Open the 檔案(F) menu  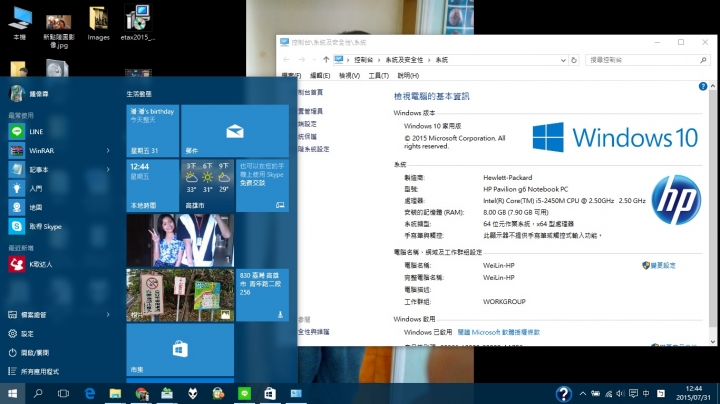click(291, 76)
